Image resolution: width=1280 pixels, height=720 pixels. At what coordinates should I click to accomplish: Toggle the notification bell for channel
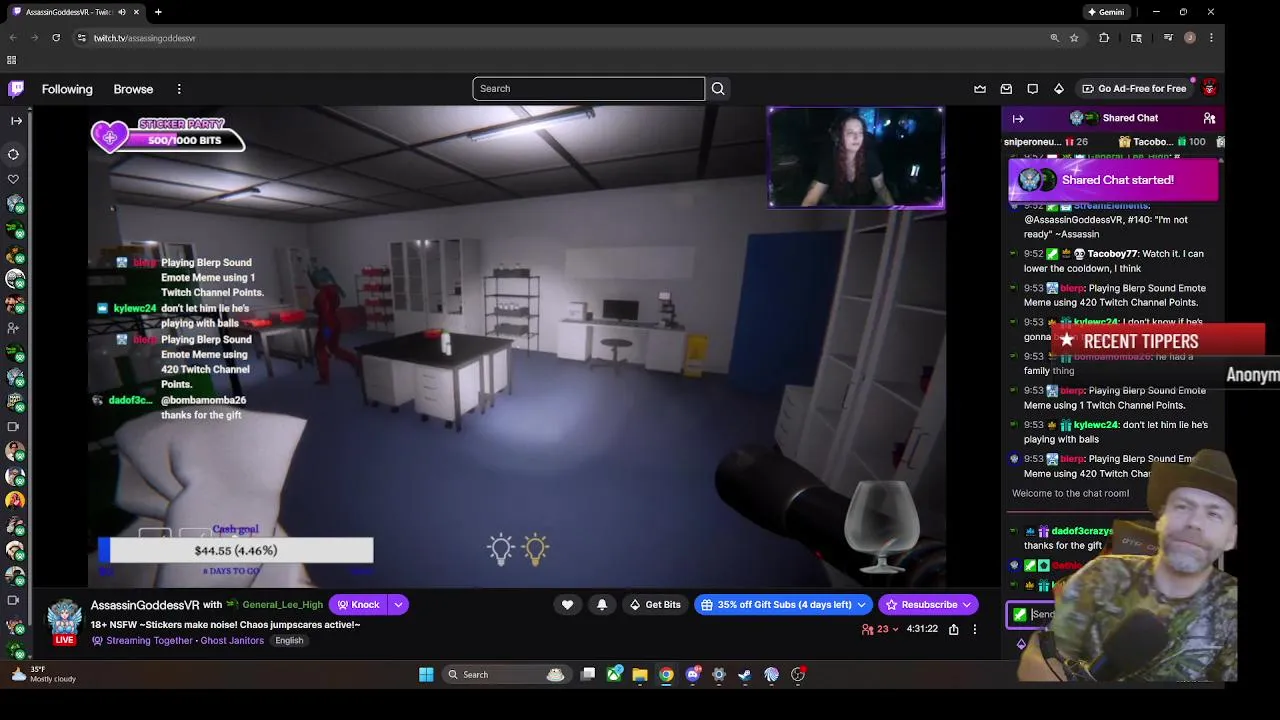click(x=602, y=604)
